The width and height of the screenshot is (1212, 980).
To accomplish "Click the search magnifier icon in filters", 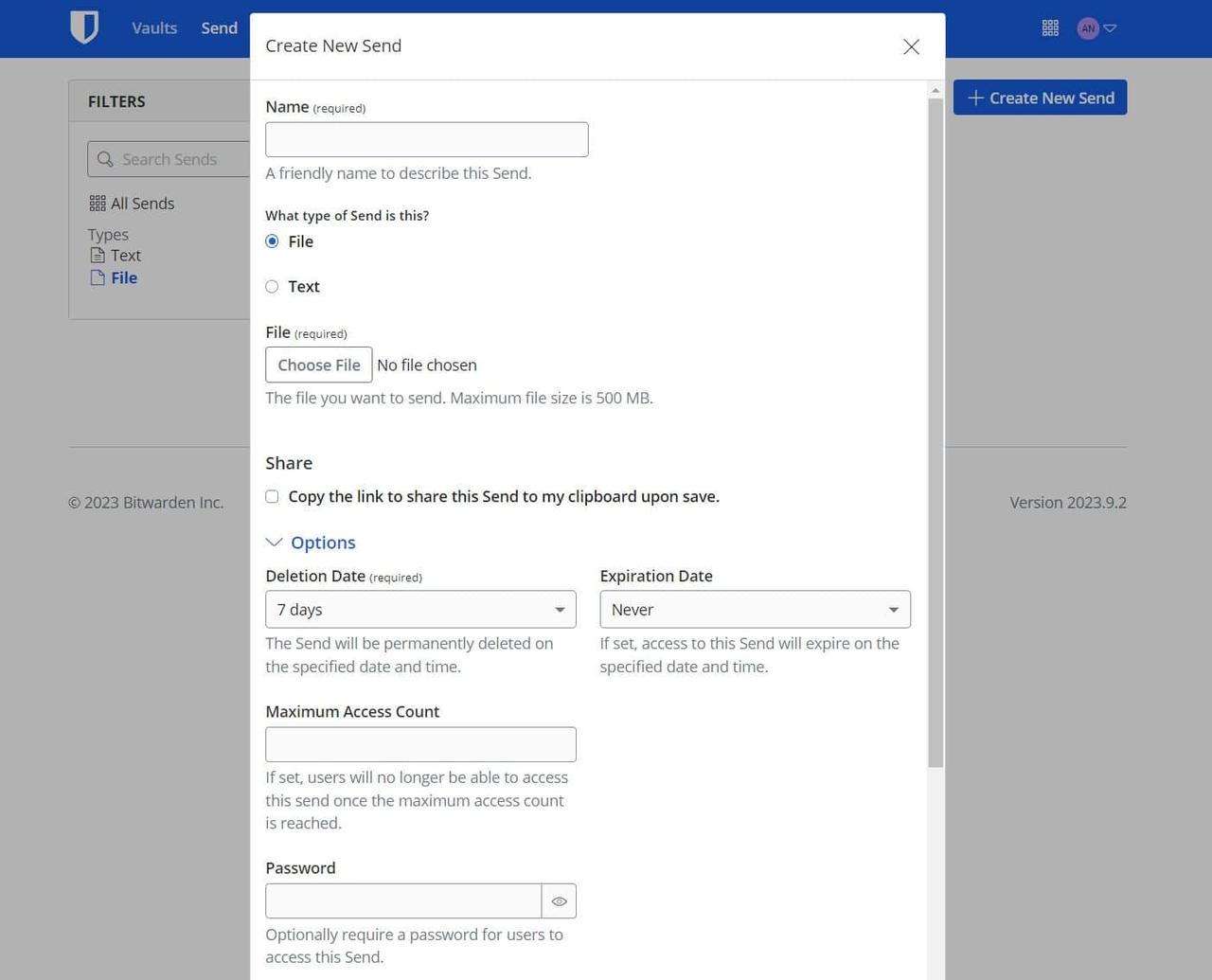I will point(105,159).
